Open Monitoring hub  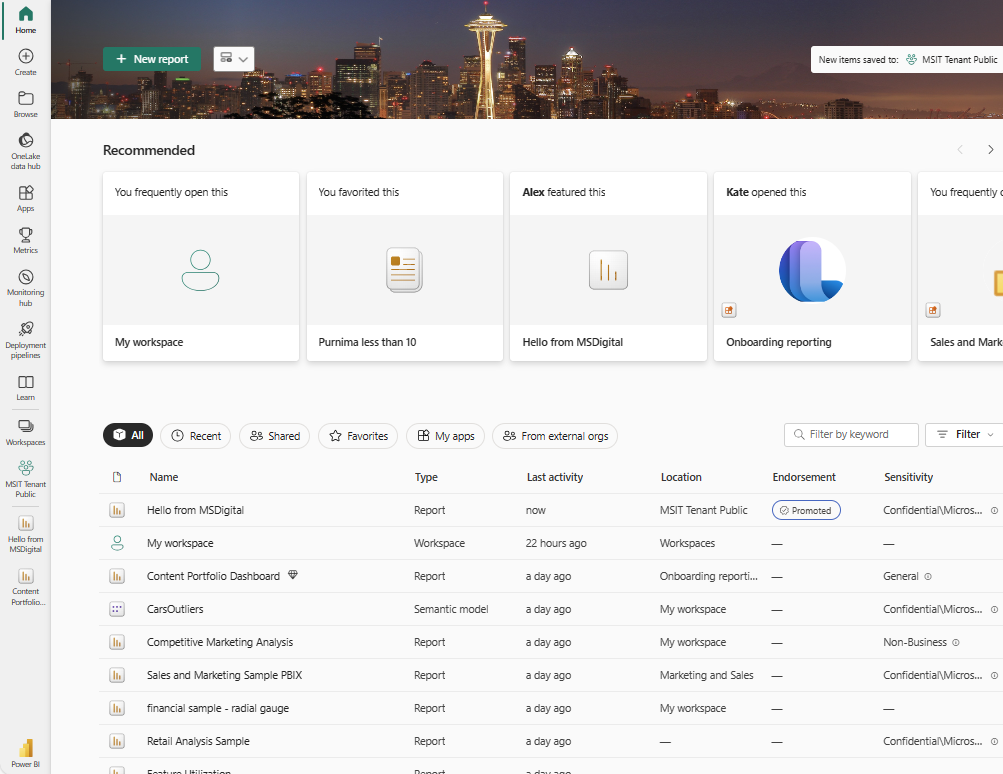(26, 287)
